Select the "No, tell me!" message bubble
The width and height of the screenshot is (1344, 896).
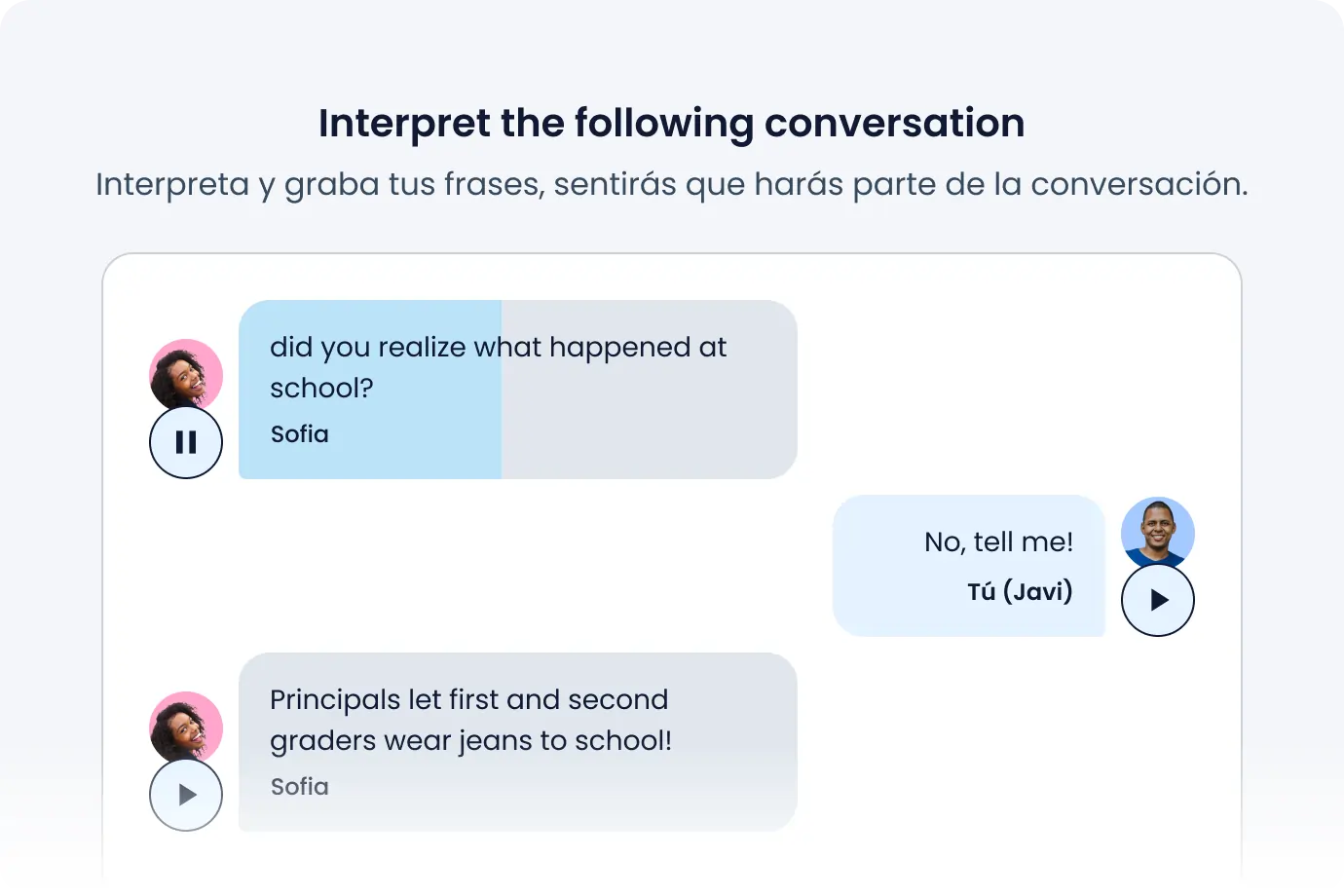969,566
